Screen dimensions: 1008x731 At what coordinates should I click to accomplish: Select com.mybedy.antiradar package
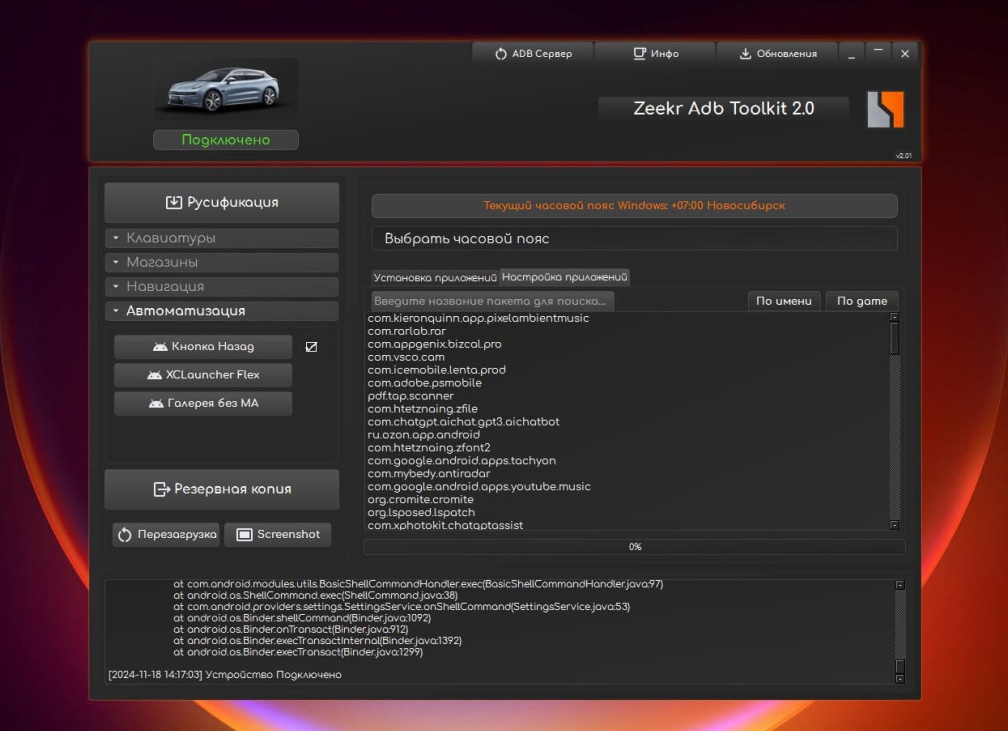(x=429, y=473)
